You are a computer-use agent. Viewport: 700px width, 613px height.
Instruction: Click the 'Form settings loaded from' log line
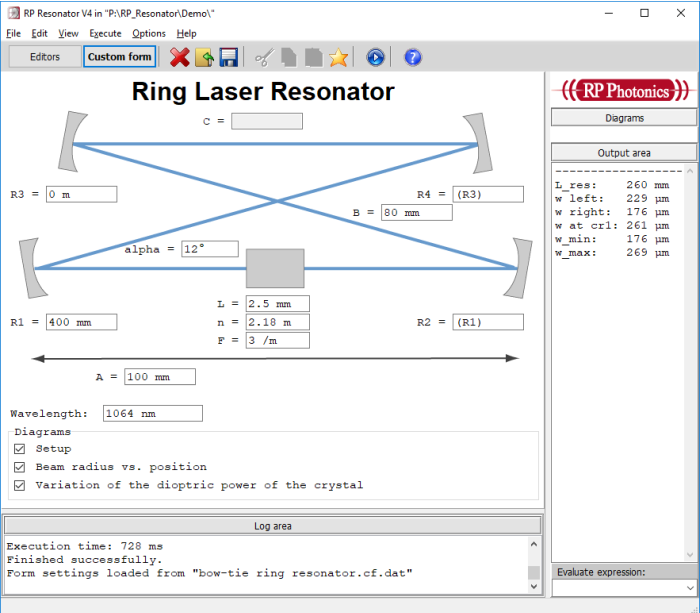[x=209, y=573]
